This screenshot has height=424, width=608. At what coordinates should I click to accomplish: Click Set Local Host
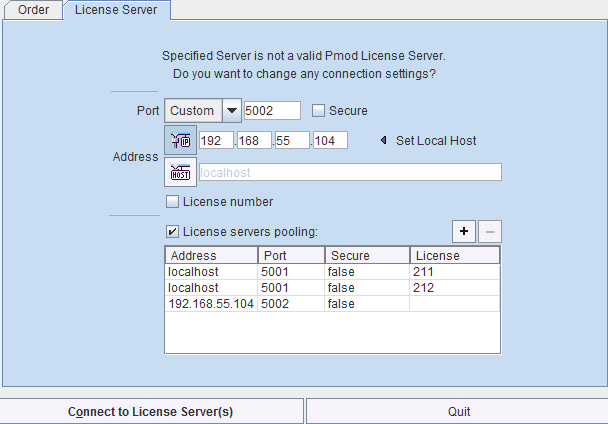point(436,140)
